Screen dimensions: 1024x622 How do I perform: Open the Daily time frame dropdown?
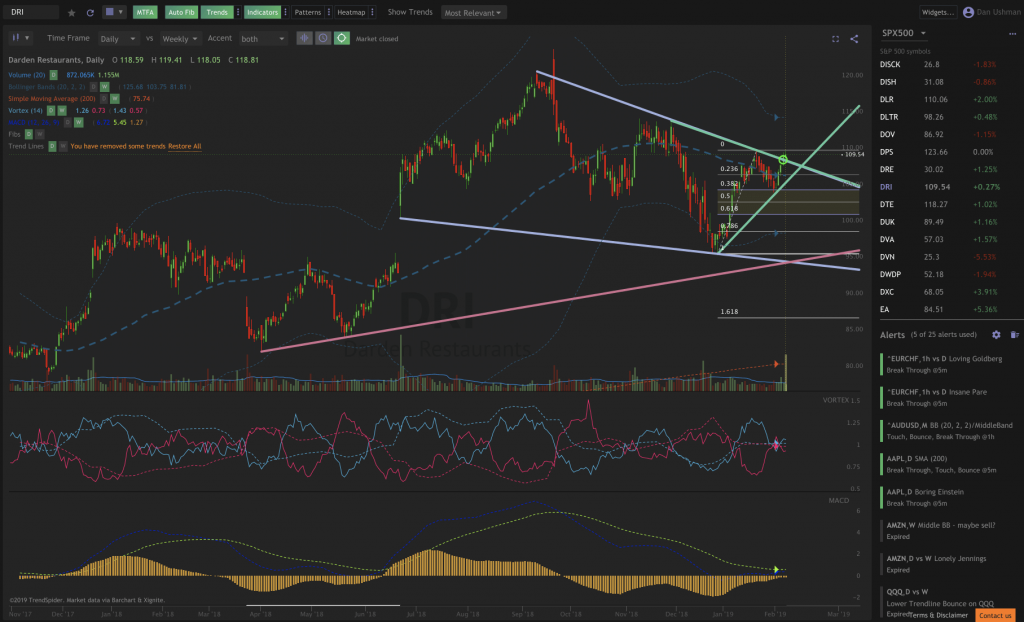(118, 39)
